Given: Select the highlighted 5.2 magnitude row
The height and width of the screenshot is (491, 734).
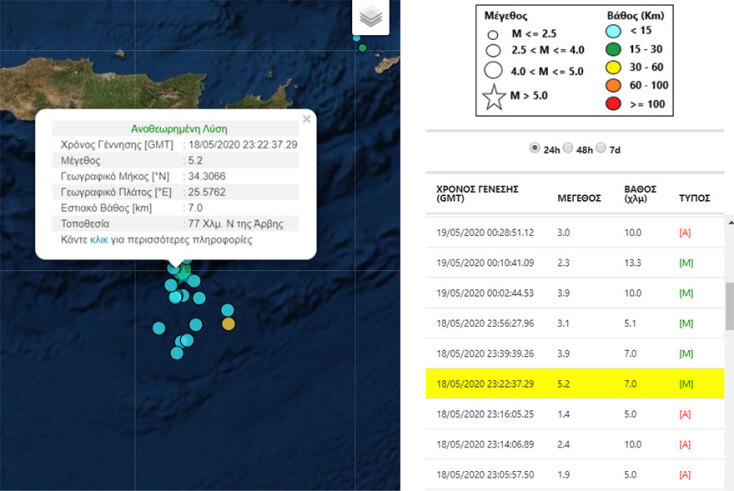Looking at the screenshot, I should pos(574,382).
